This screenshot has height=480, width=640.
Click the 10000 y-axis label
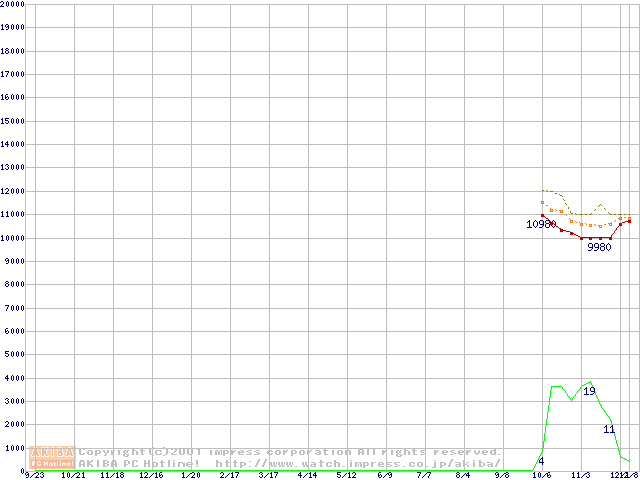[x=14, y=238]
